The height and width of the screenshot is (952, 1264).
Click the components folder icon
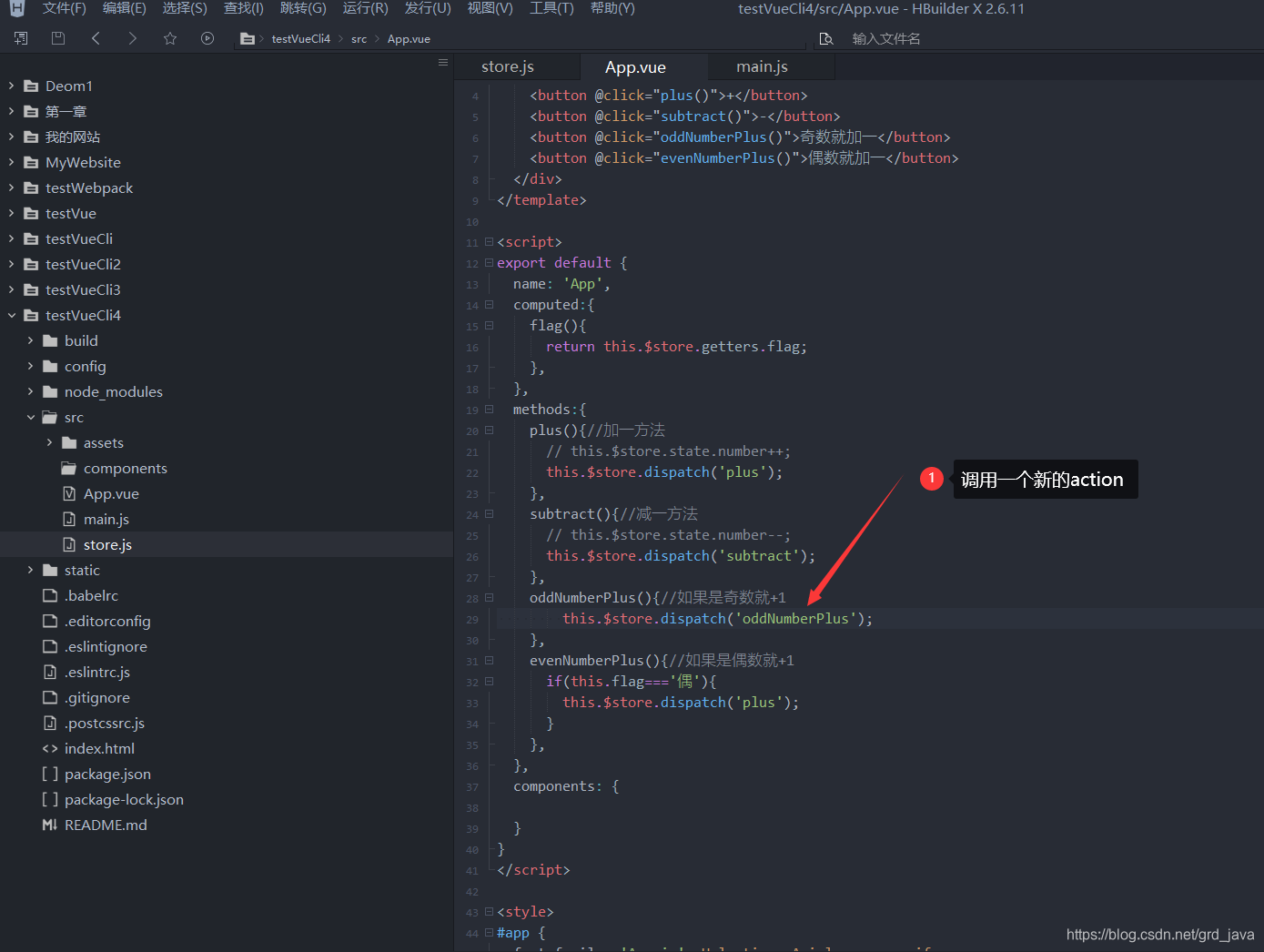coord(69,468)
